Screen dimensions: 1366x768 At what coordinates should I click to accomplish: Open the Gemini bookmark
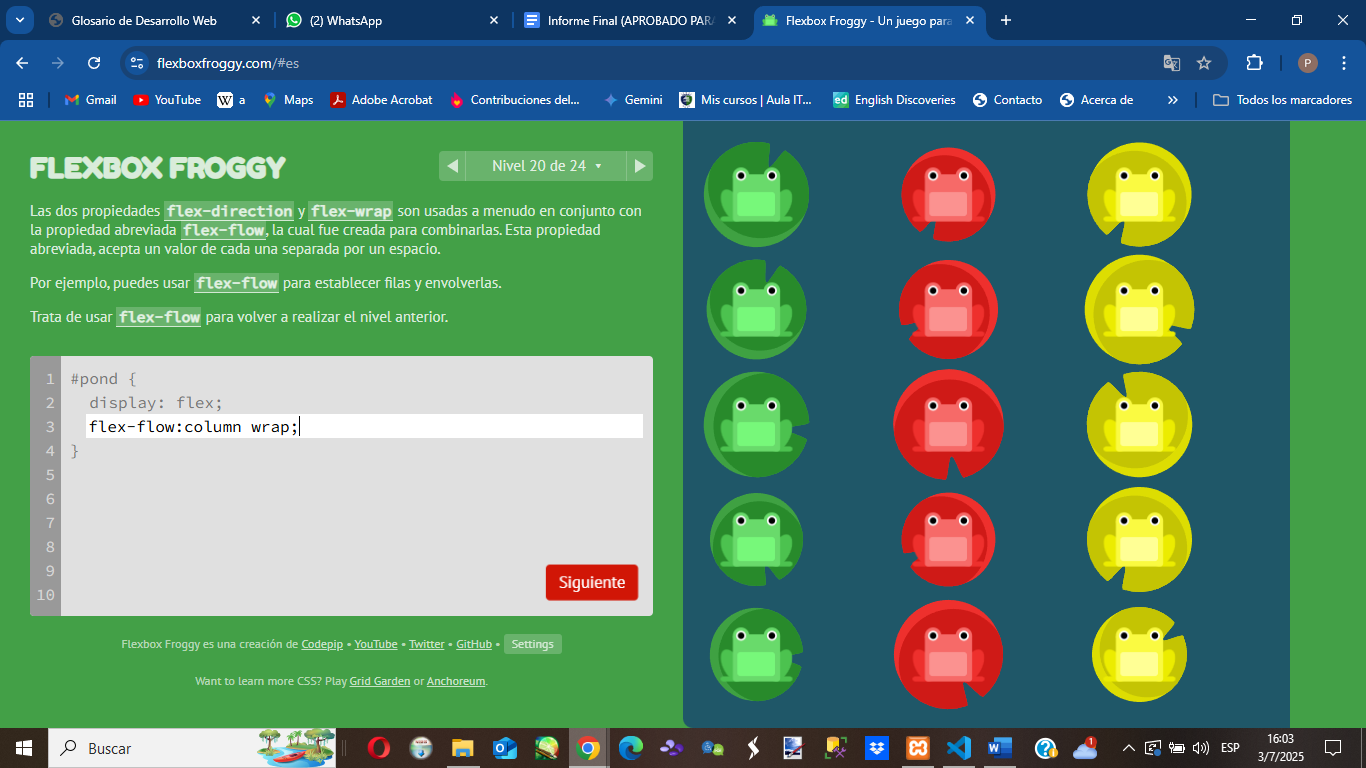pyautogui.click(x=633, y=100)
